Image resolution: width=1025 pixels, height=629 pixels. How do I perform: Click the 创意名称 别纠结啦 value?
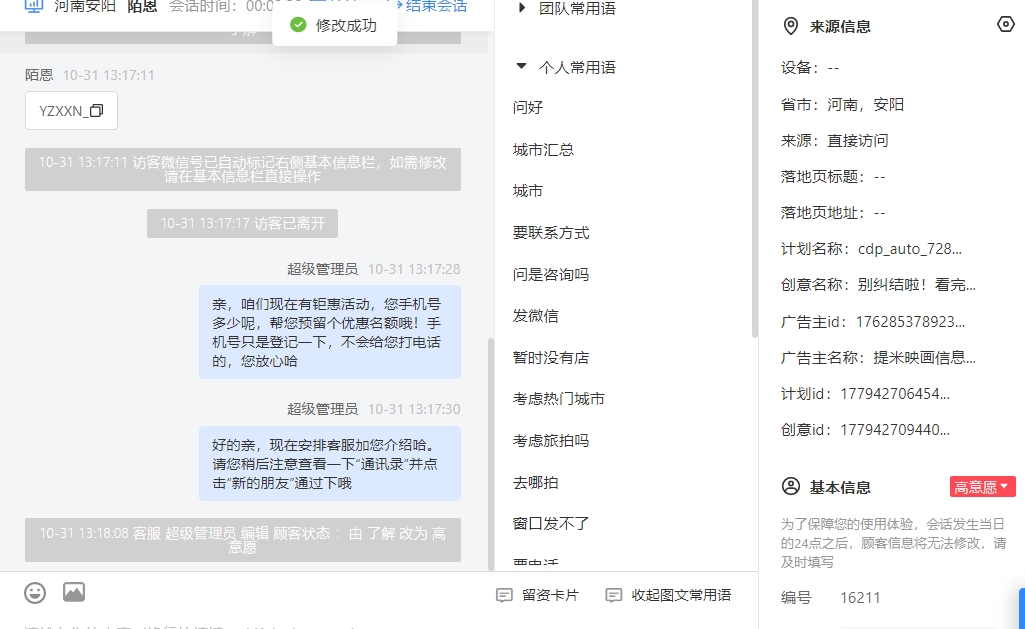pos(916,285)
